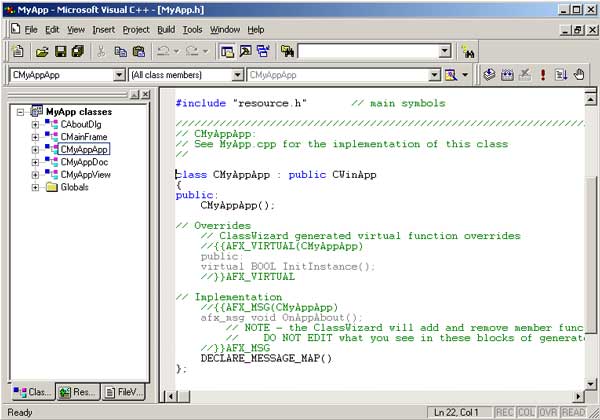Expand the CMyAppView class node
Screen dimensions: 600x420
(35, 175)
